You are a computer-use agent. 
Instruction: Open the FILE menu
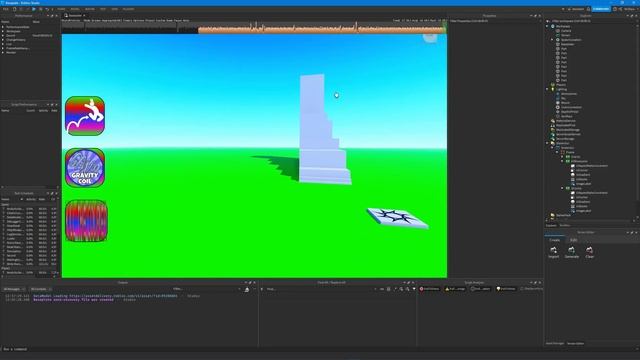tap(6, 9)
